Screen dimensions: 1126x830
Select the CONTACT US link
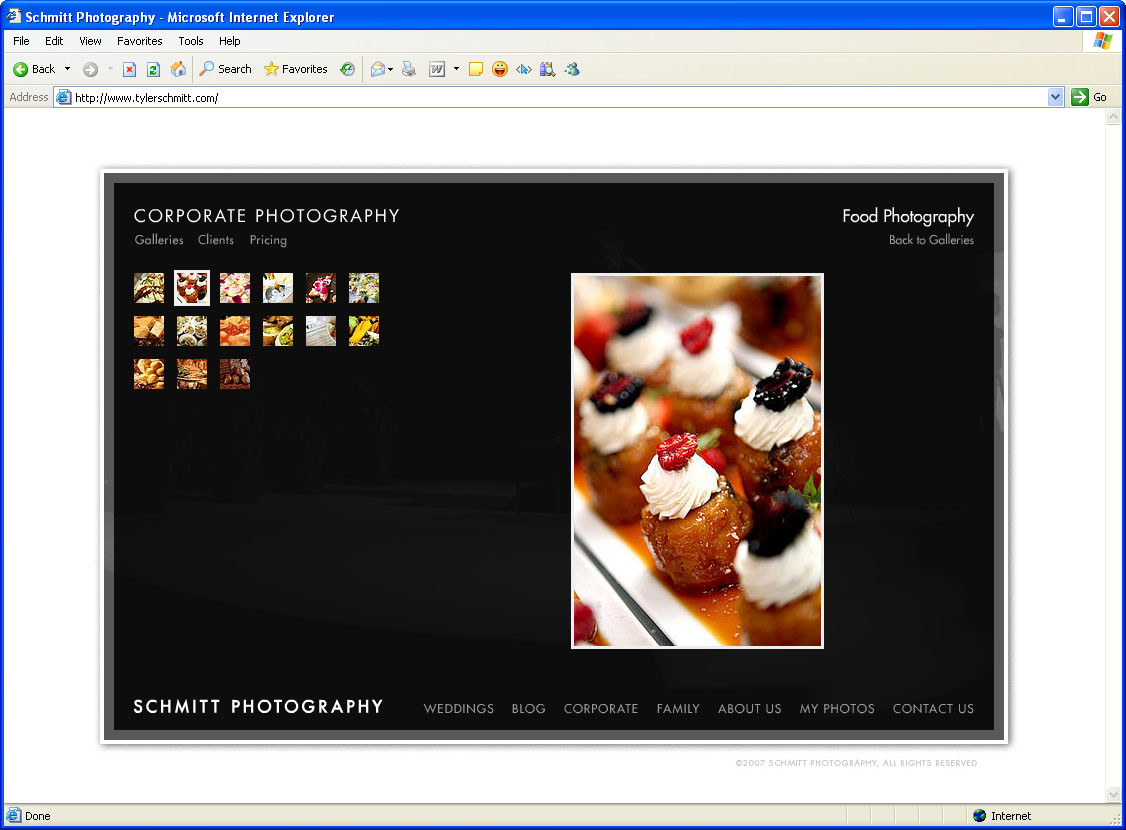coord(932,708)
